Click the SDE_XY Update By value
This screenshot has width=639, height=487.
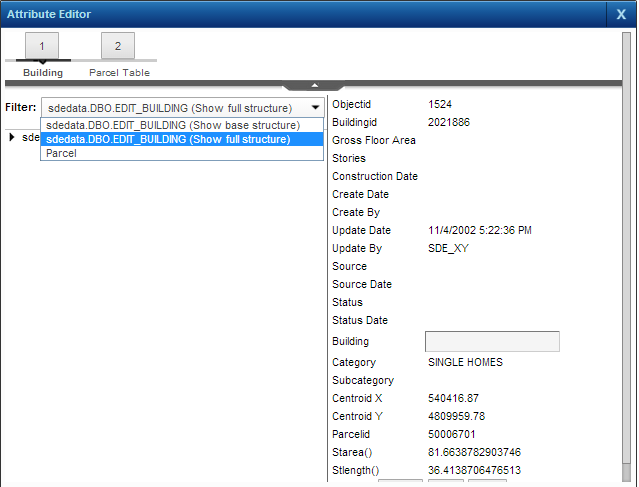tap(448, 248)
